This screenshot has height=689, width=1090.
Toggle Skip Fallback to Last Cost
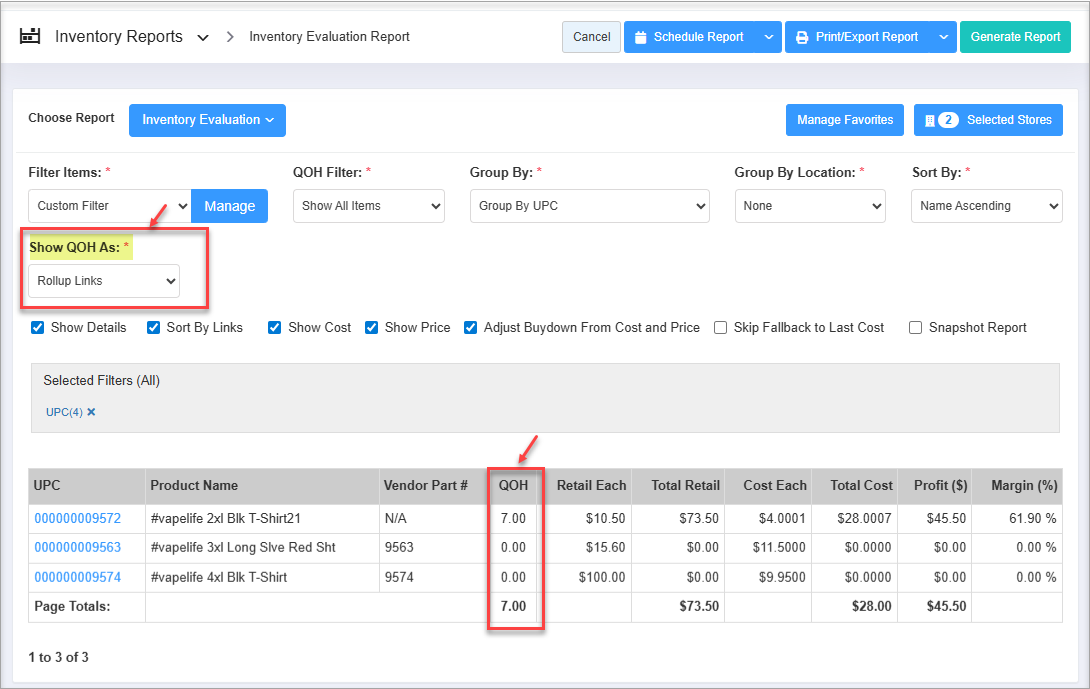click(721, 327)
